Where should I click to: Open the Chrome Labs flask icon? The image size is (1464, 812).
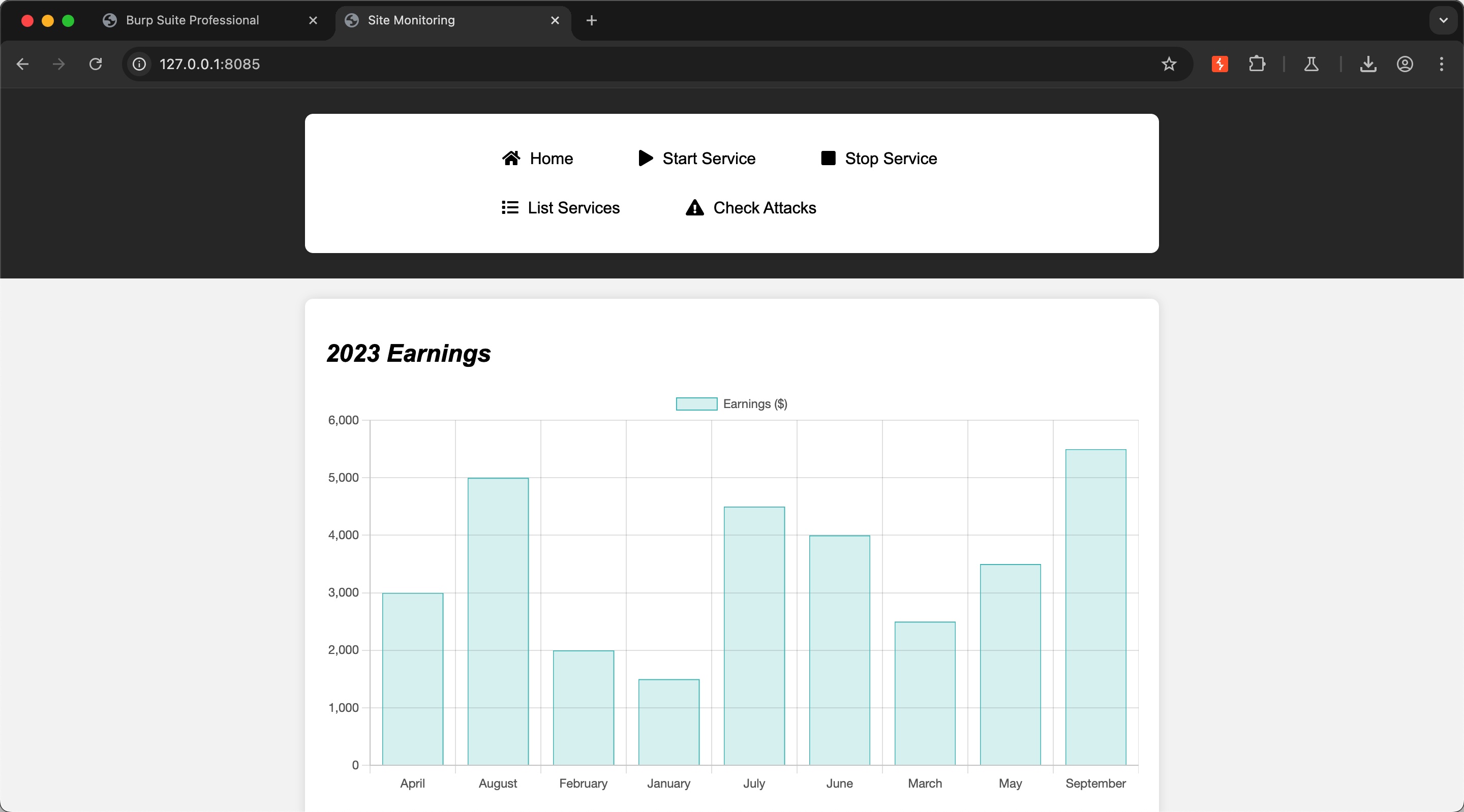click(1311, 64)
